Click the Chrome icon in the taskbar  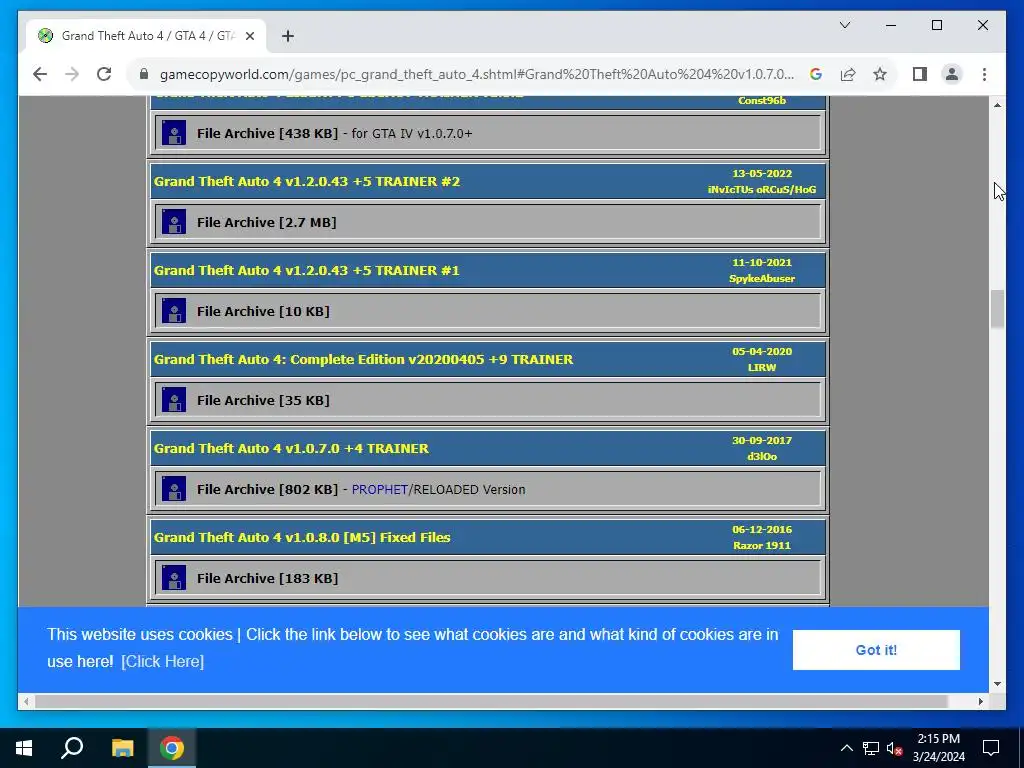point(172,748)
